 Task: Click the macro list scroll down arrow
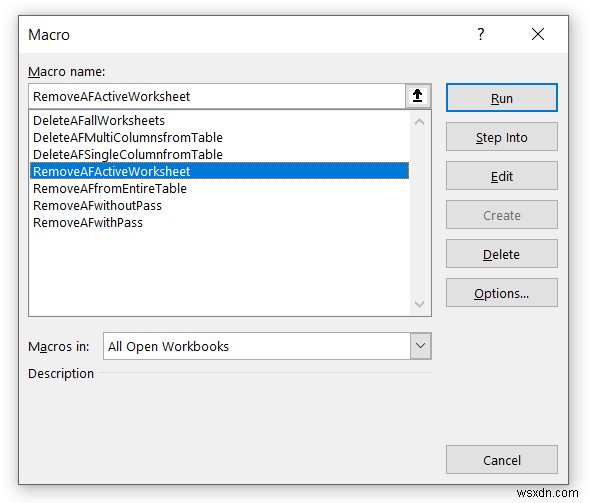420,304
